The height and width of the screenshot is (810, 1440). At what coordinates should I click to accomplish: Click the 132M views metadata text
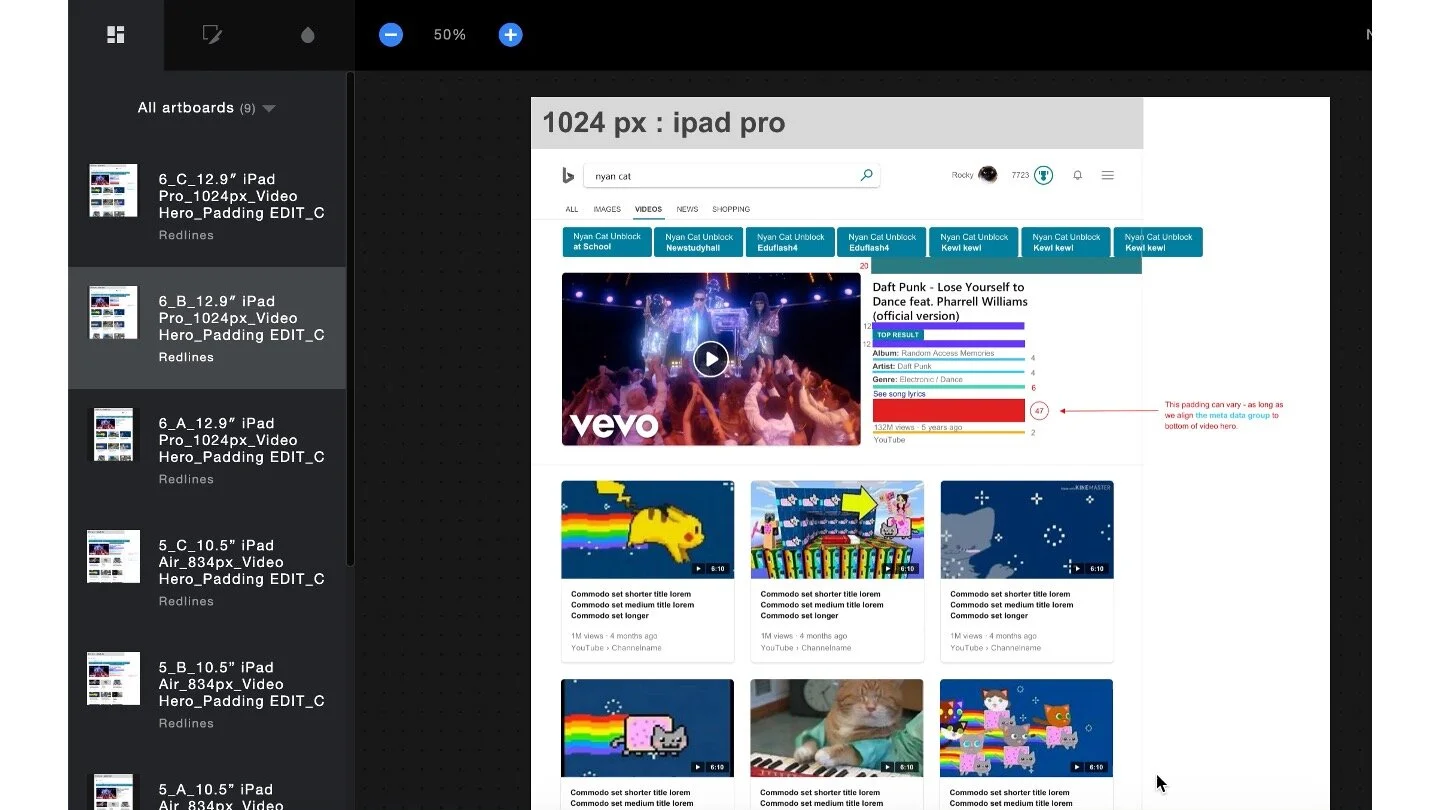pyautogui.click(x=918, y=427)
